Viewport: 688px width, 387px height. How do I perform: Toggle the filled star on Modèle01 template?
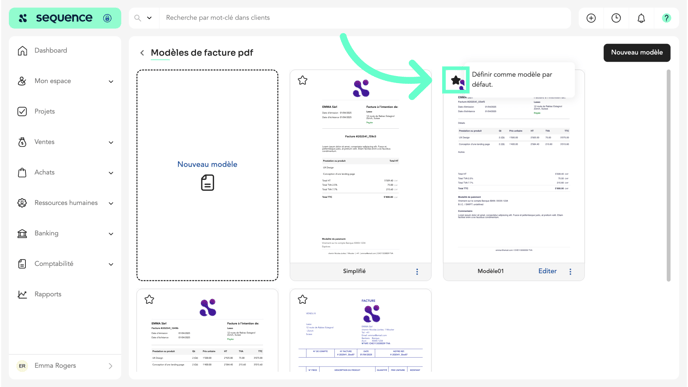456,80
